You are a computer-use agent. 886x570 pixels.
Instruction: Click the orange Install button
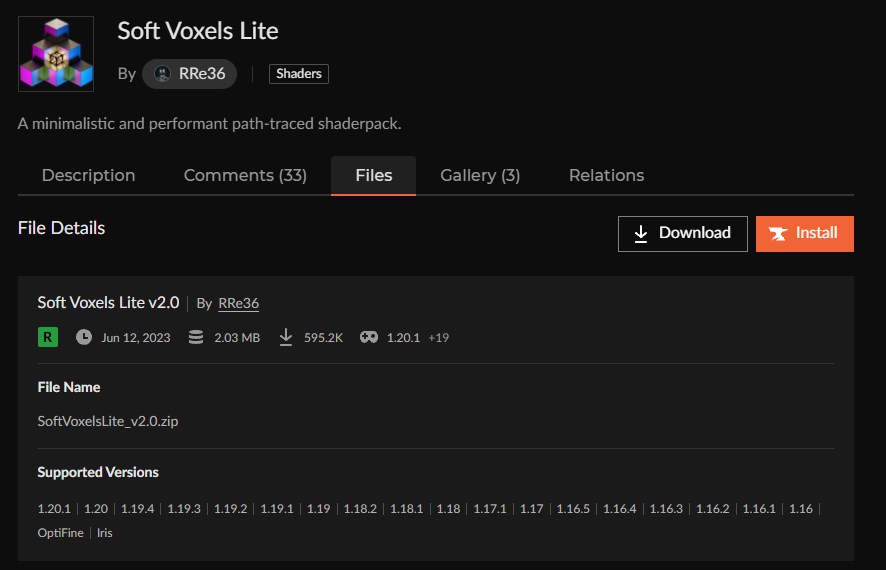tap(805, 233)
